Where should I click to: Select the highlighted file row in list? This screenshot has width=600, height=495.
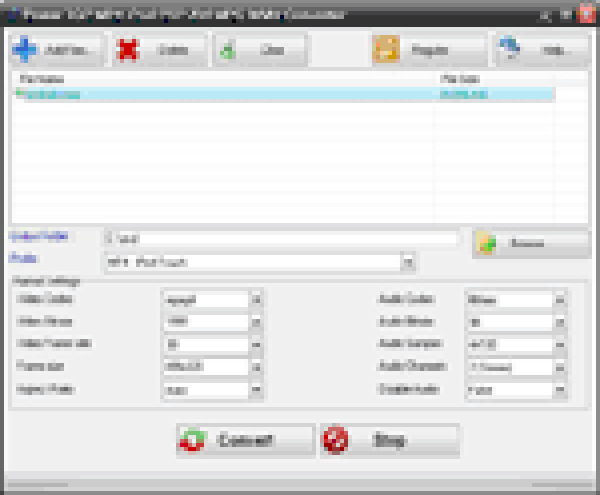(285, 94)
